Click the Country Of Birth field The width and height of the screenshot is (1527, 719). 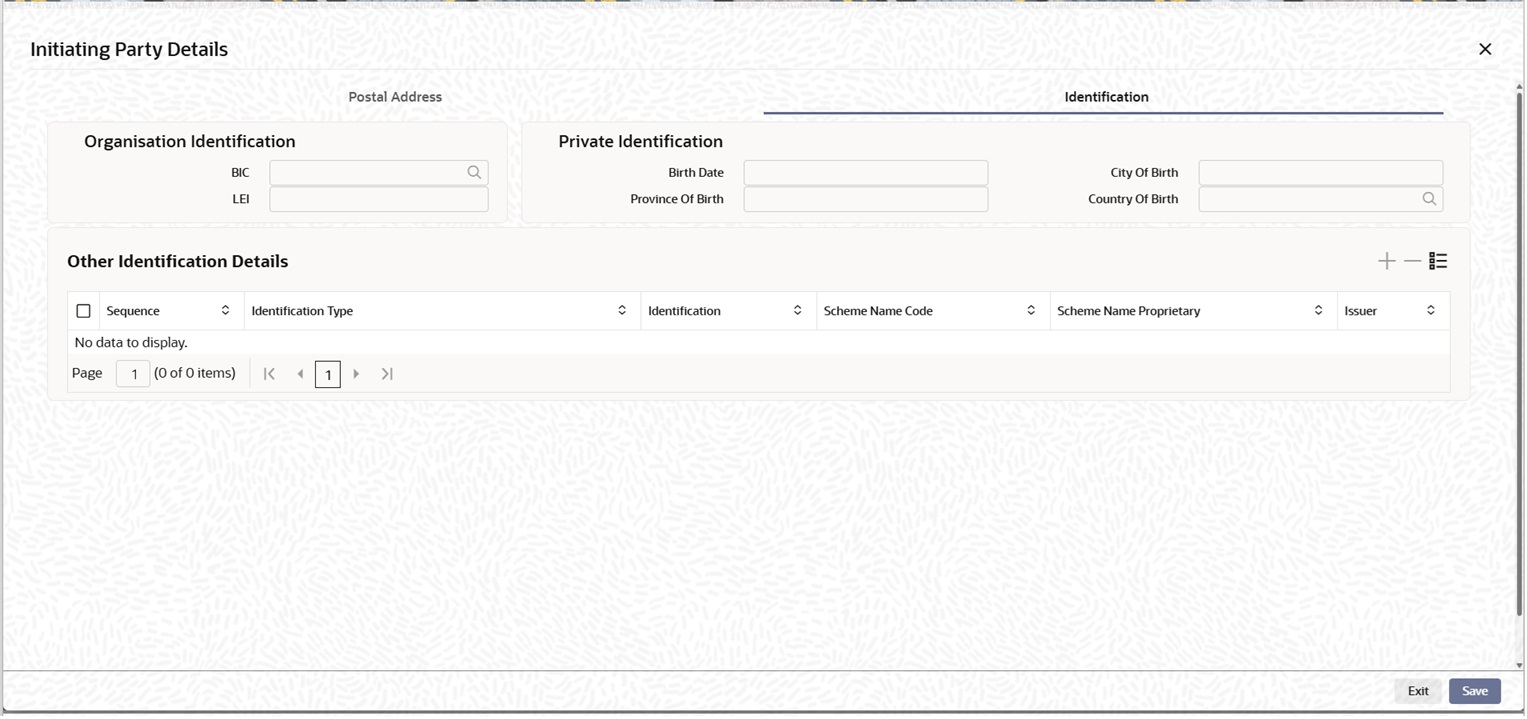tap(1321, 199)
